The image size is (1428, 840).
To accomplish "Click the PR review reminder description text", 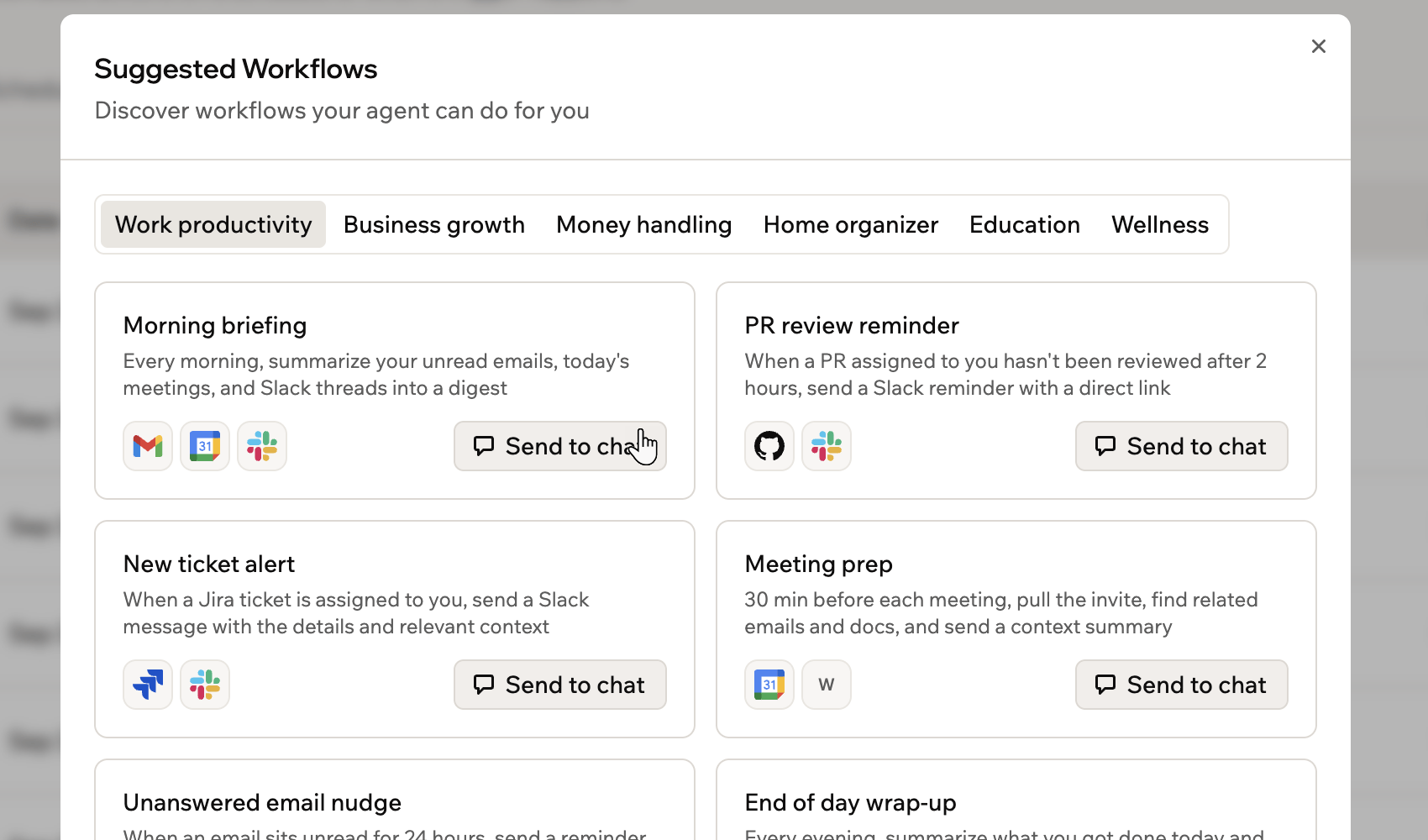I will point(1005,375).
